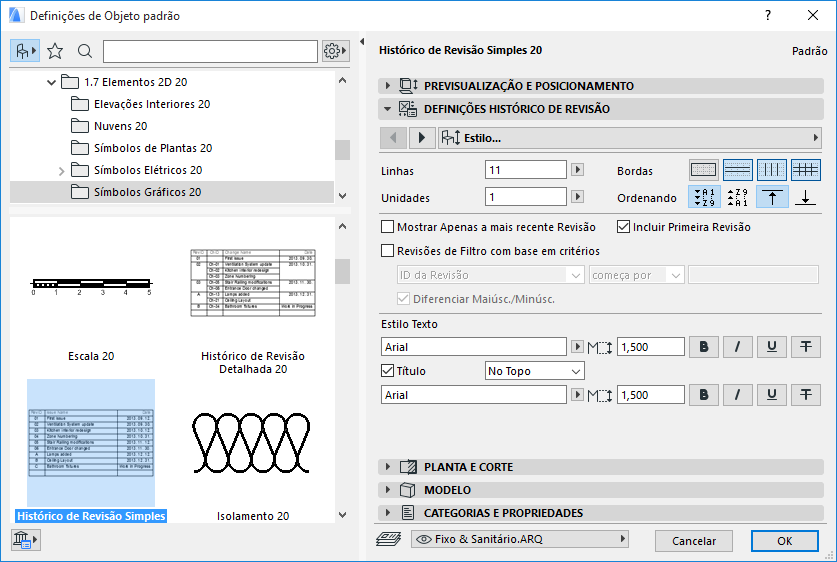Uncheck the Título checkbox
Image resolution: width=837 pixels, height=562 pixels.
[x=388, y=370]
